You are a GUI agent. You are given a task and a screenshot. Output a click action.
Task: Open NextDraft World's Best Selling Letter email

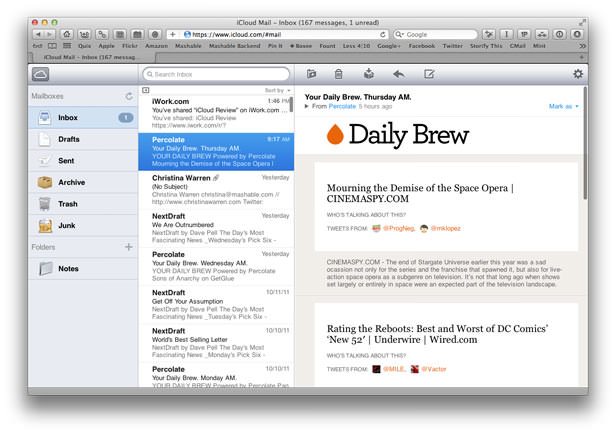tap(216, 343)
